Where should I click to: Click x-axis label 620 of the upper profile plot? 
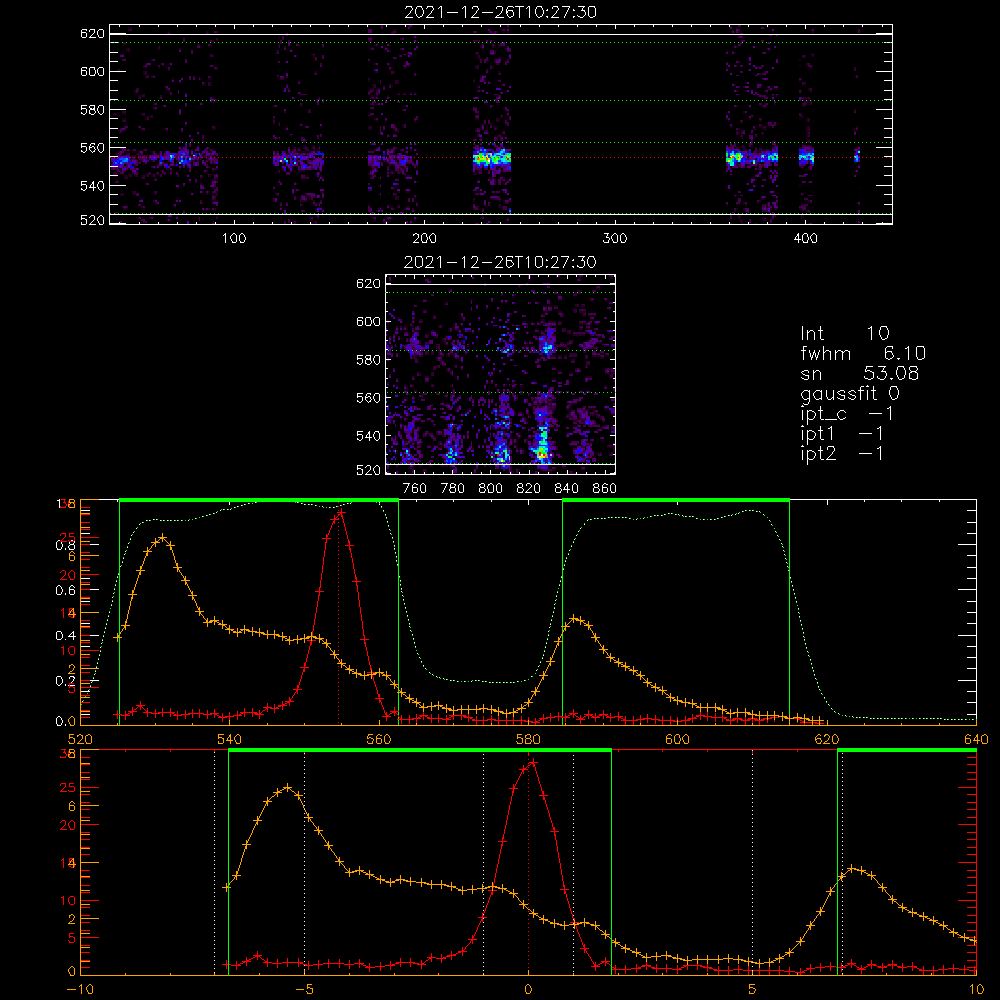pos(827,739)
